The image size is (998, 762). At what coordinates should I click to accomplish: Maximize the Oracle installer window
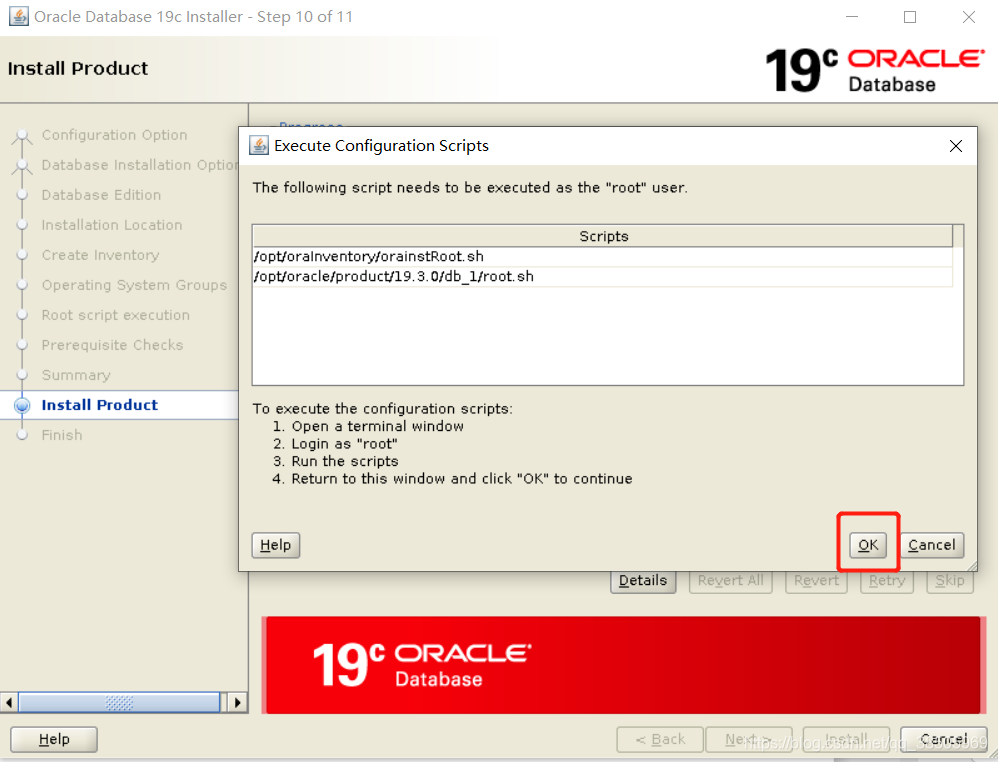tap(910, 17)
